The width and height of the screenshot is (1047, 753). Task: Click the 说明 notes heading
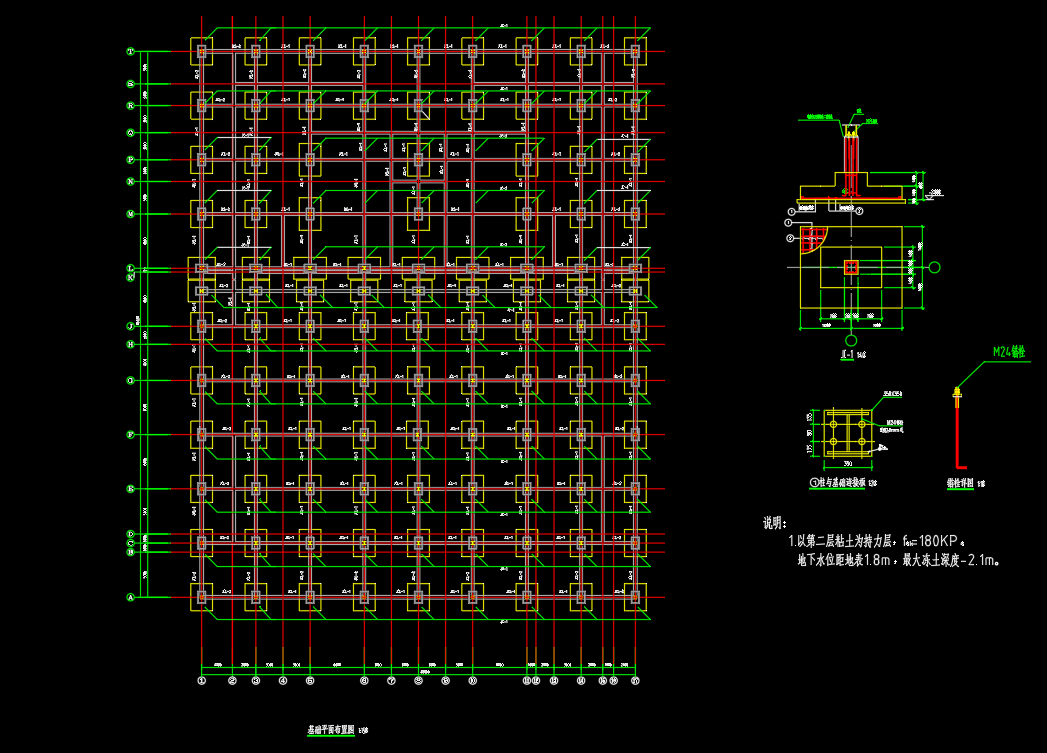(775, 522)
